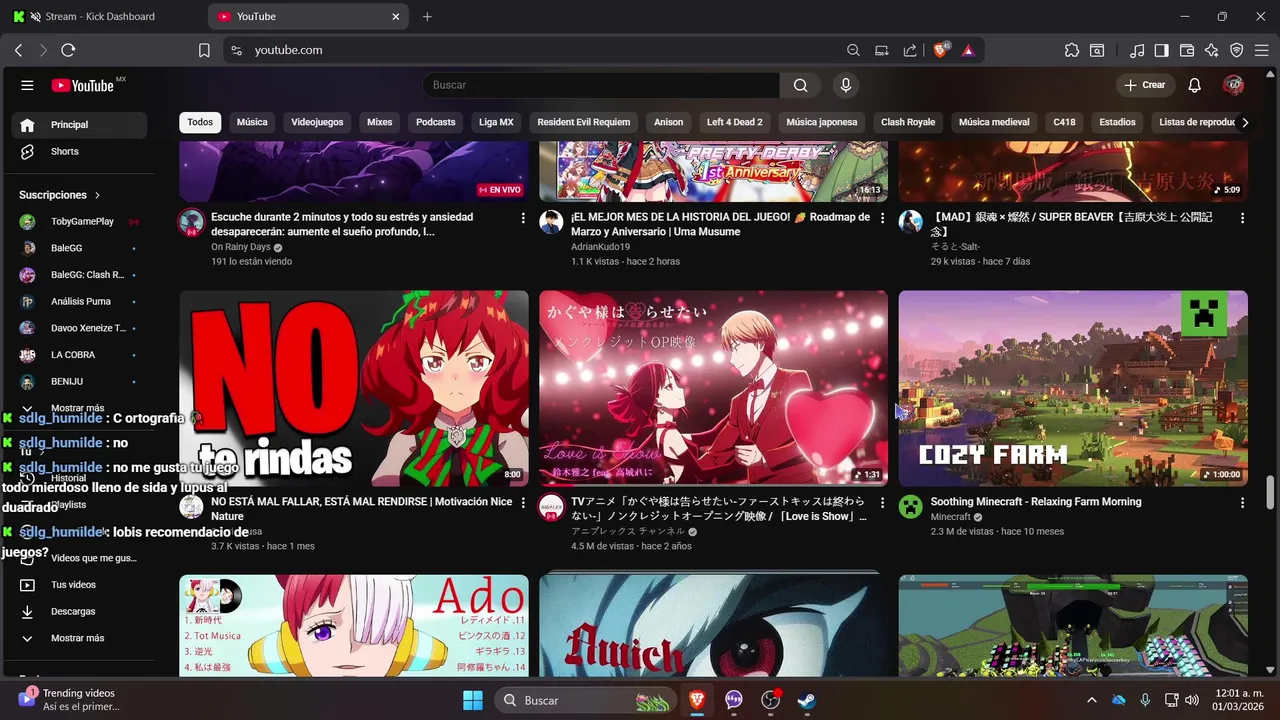Bookmark this page icon

(204, 50)
